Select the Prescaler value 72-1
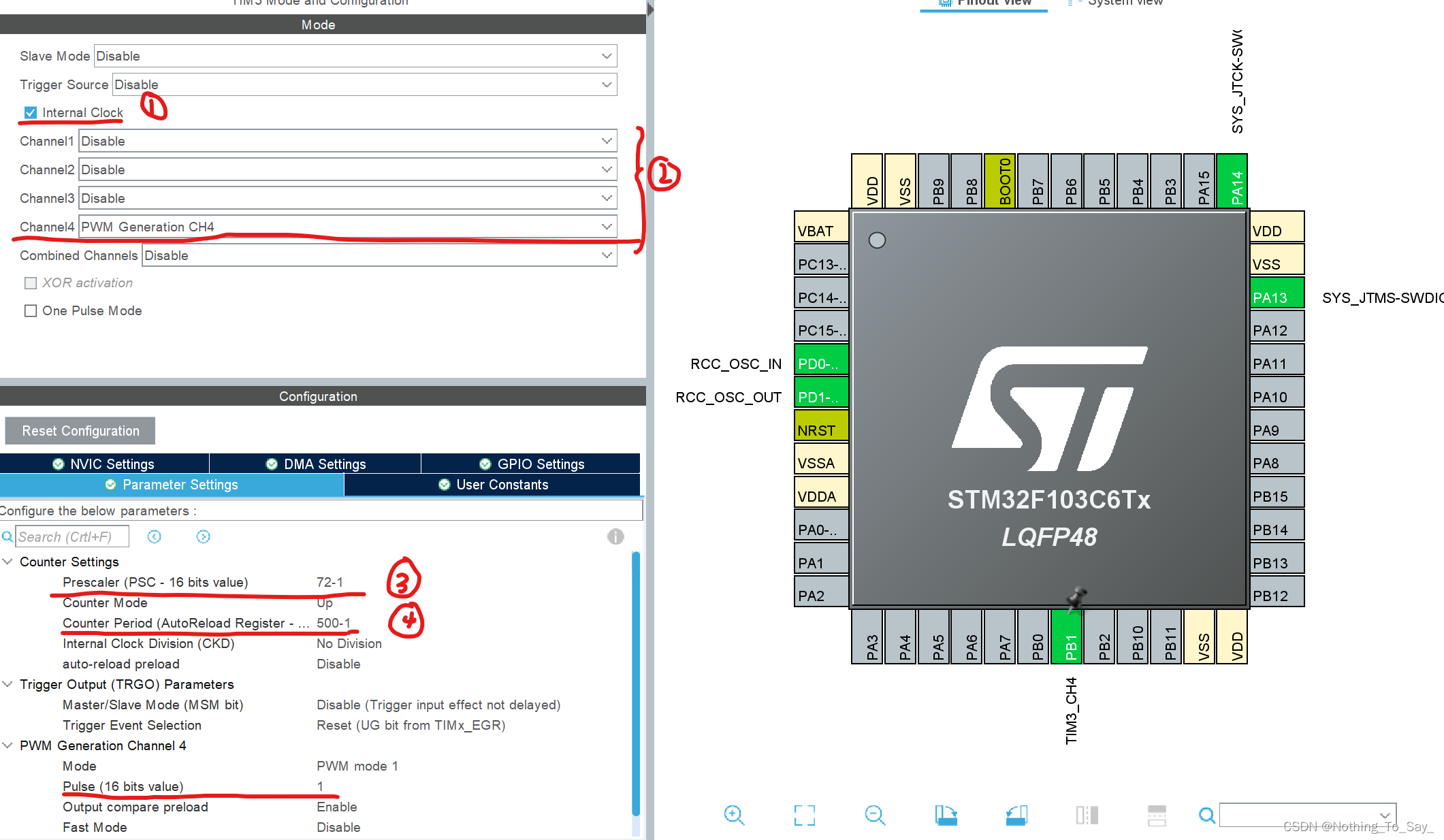 [x=330, y=582]
